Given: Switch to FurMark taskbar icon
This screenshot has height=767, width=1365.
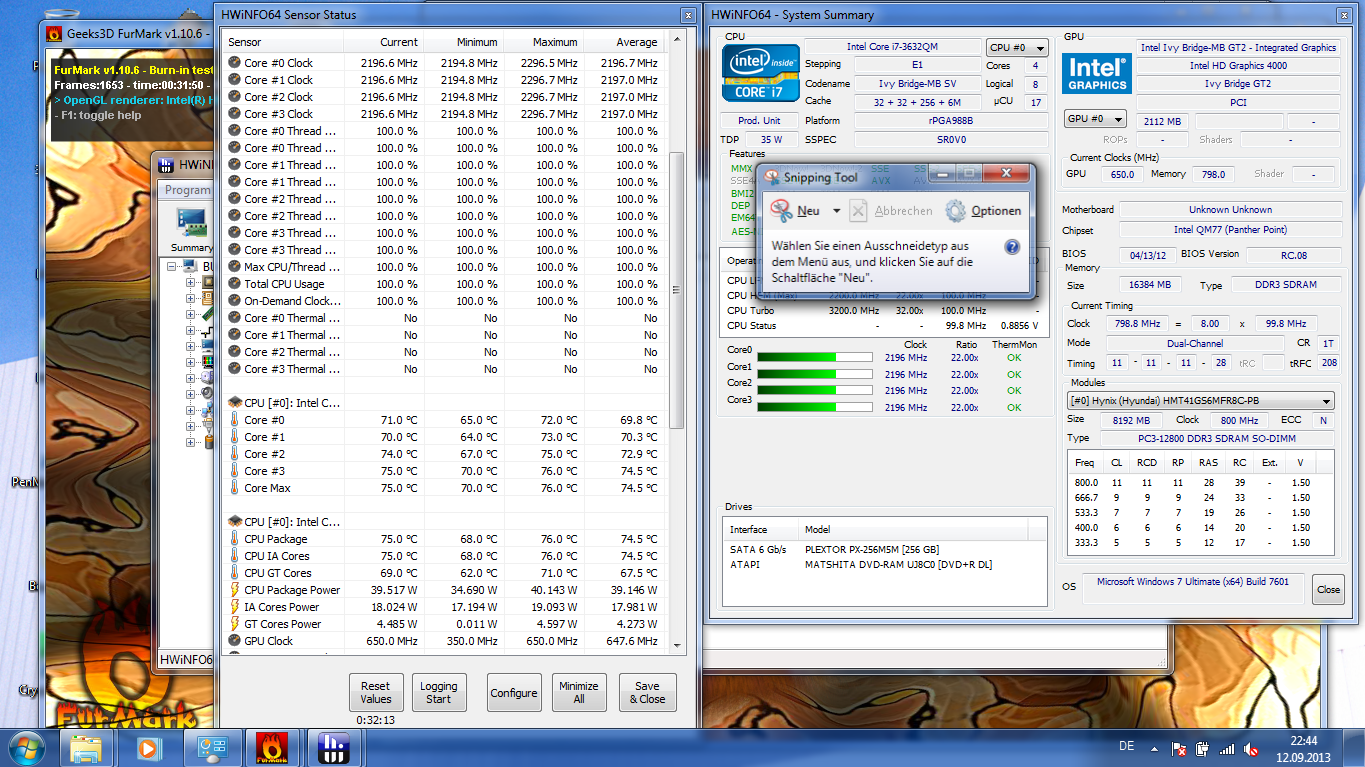Looking at the screenshot, I should 270,747.
